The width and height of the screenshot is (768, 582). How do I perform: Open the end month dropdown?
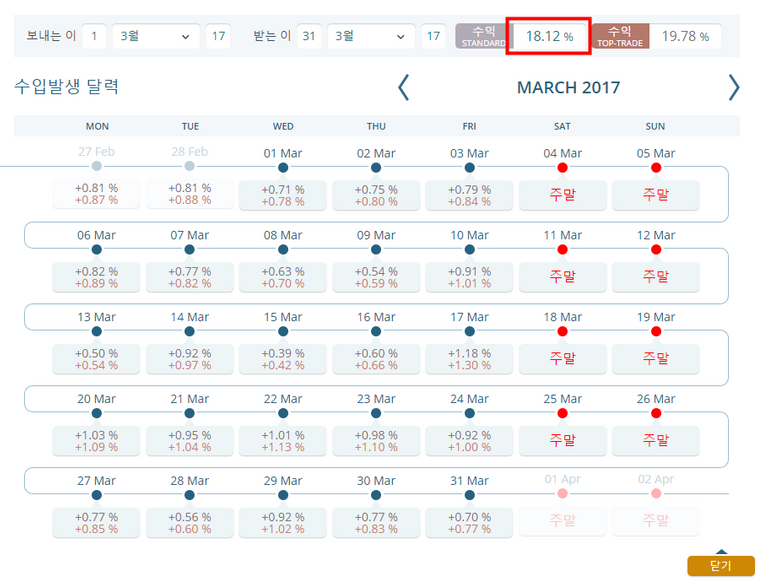pos(371,37)
